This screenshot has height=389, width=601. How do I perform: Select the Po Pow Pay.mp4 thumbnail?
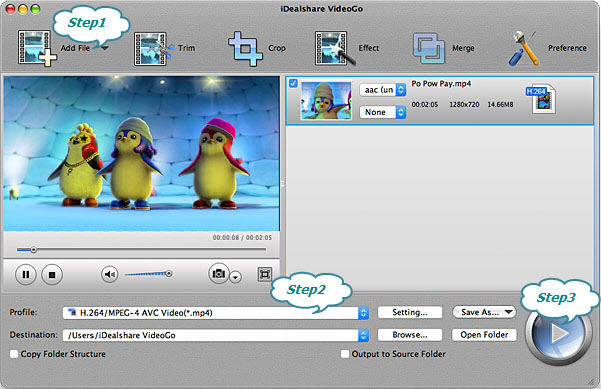[326, 100]
